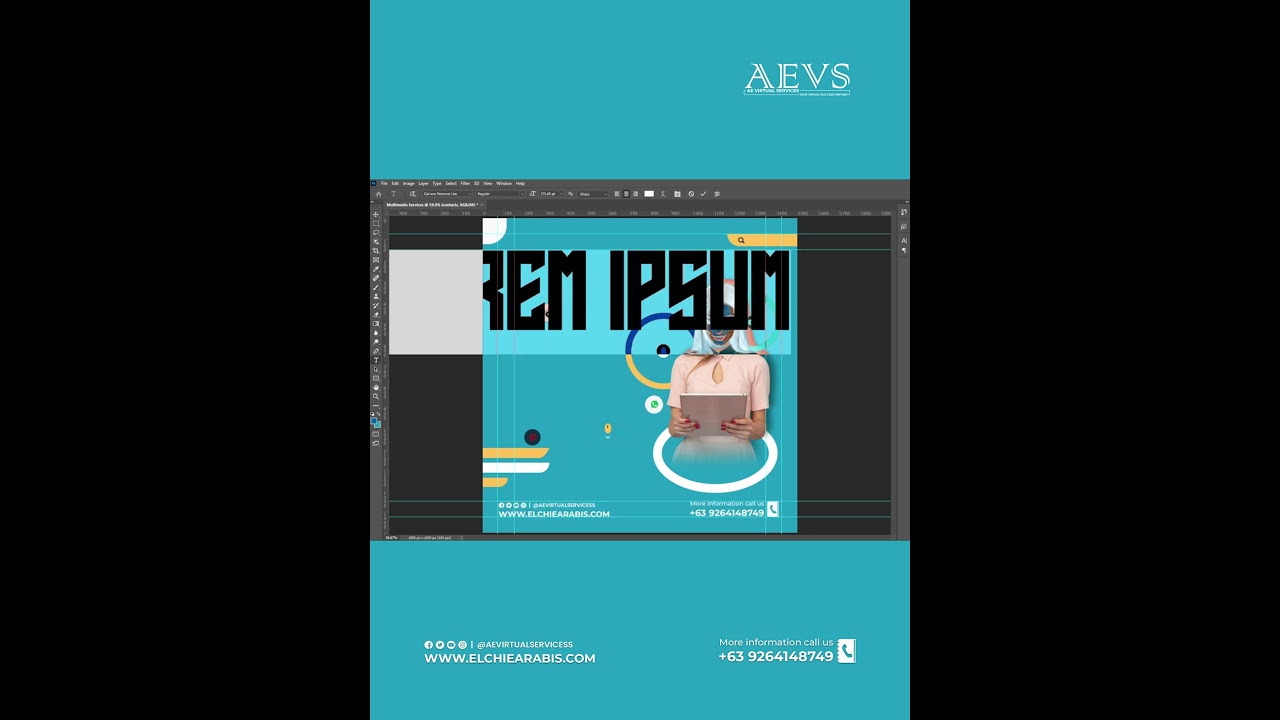
Task: Select the Eraser tool
Action: coord(376,314)
